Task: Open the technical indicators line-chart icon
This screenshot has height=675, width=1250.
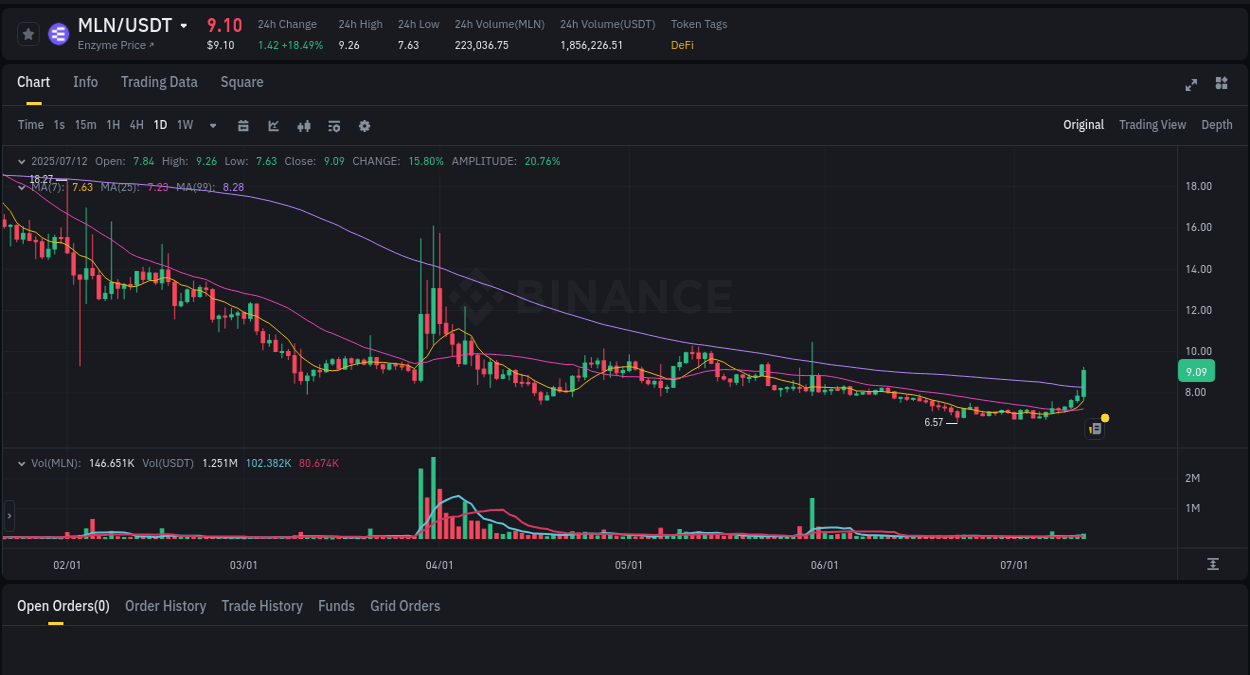Action: click(x=273, y=126)
